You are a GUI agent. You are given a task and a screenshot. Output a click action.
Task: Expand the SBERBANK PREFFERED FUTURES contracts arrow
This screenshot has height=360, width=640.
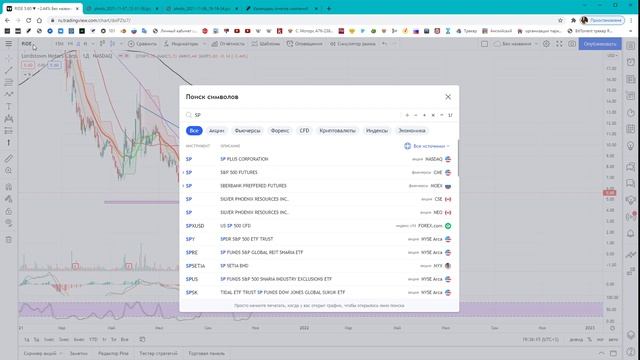tap(183, 186)
